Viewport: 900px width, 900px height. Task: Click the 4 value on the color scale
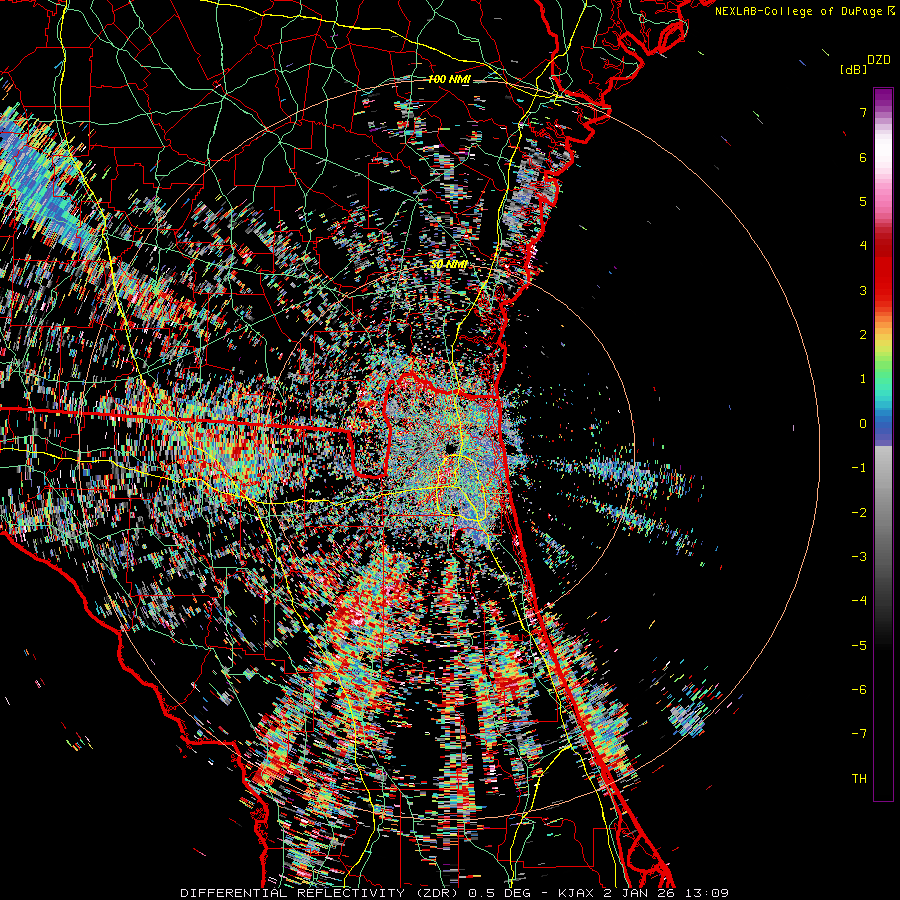863,246
